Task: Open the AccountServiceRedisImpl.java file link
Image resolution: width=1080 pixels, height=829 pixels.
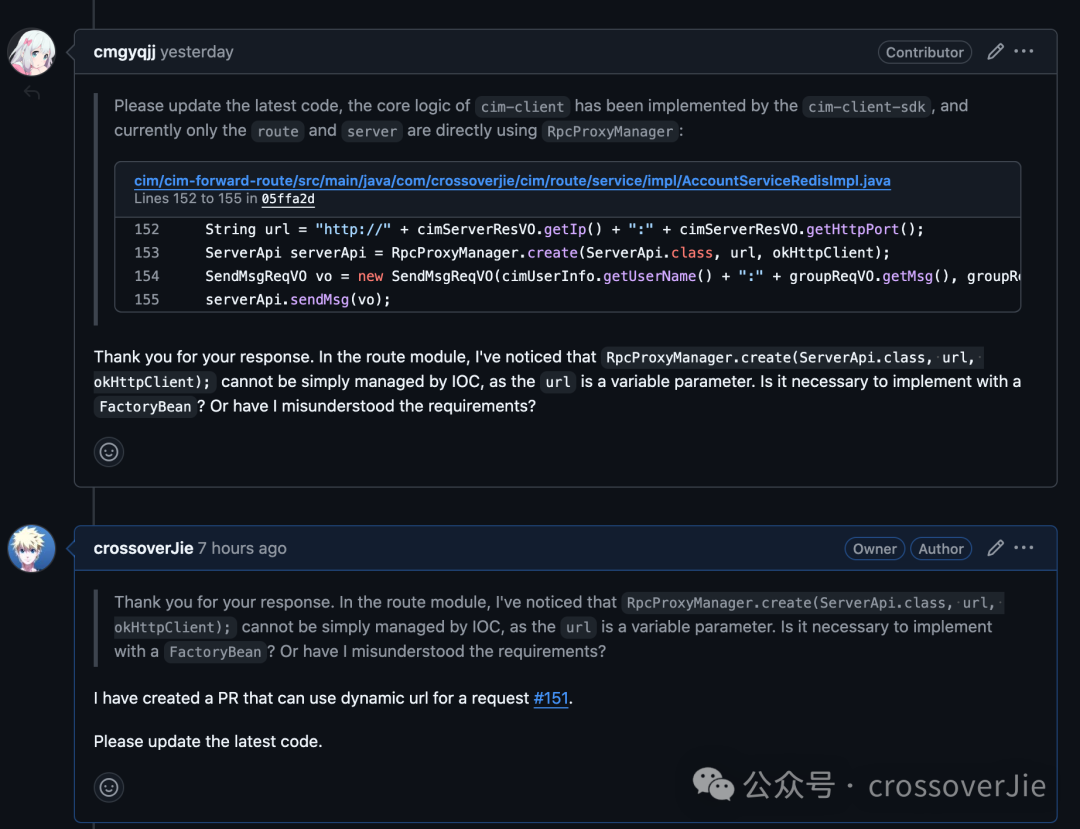Action: pyautogui.click(x=512, y=180)
